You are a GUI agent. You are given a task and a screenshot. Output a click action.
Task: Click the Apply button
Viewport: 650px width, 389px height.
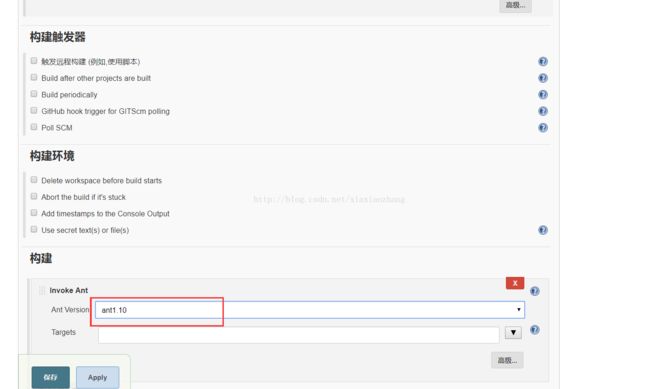click(97, 377)
